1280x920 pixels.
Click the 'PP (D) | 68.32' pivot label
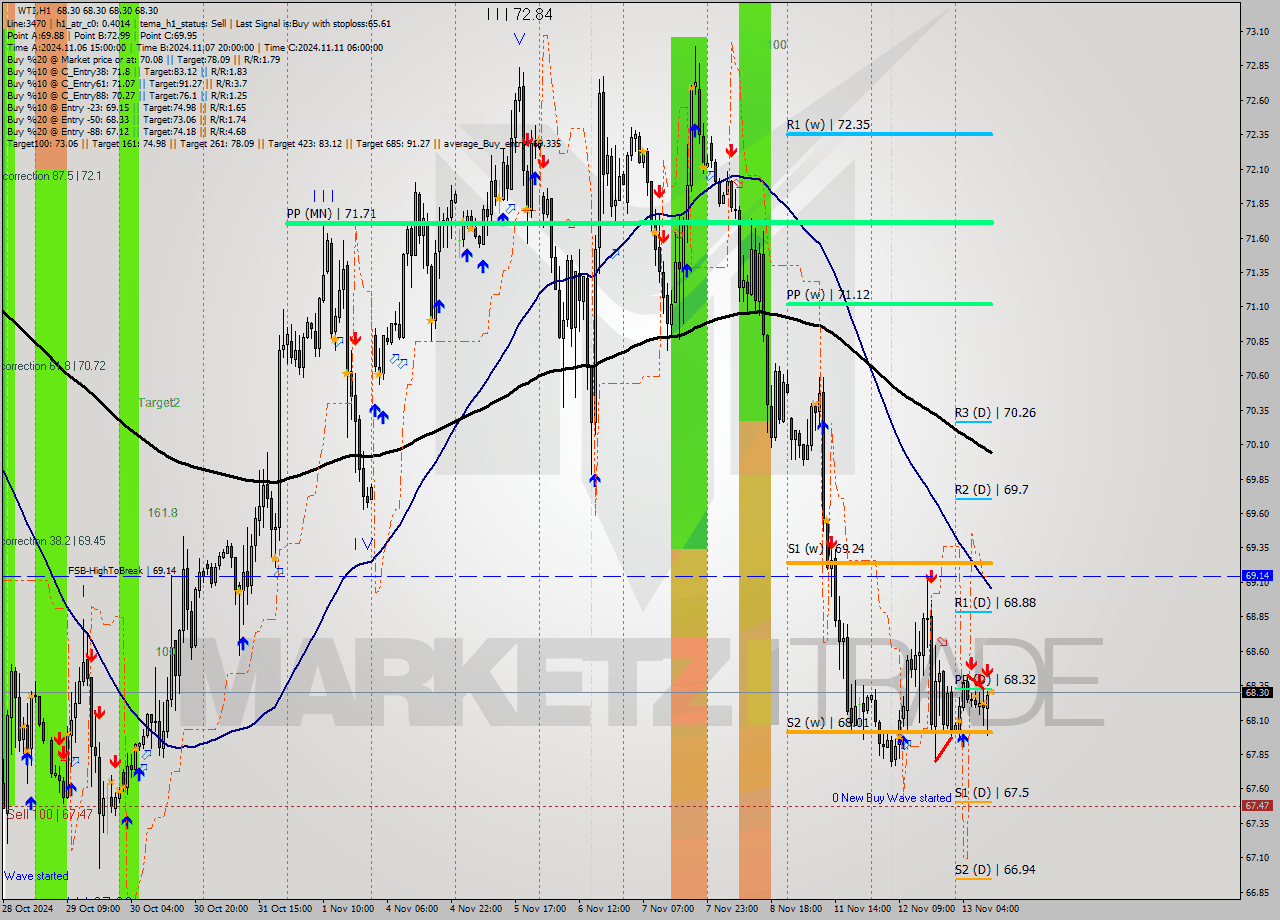[x=995, y=679]
